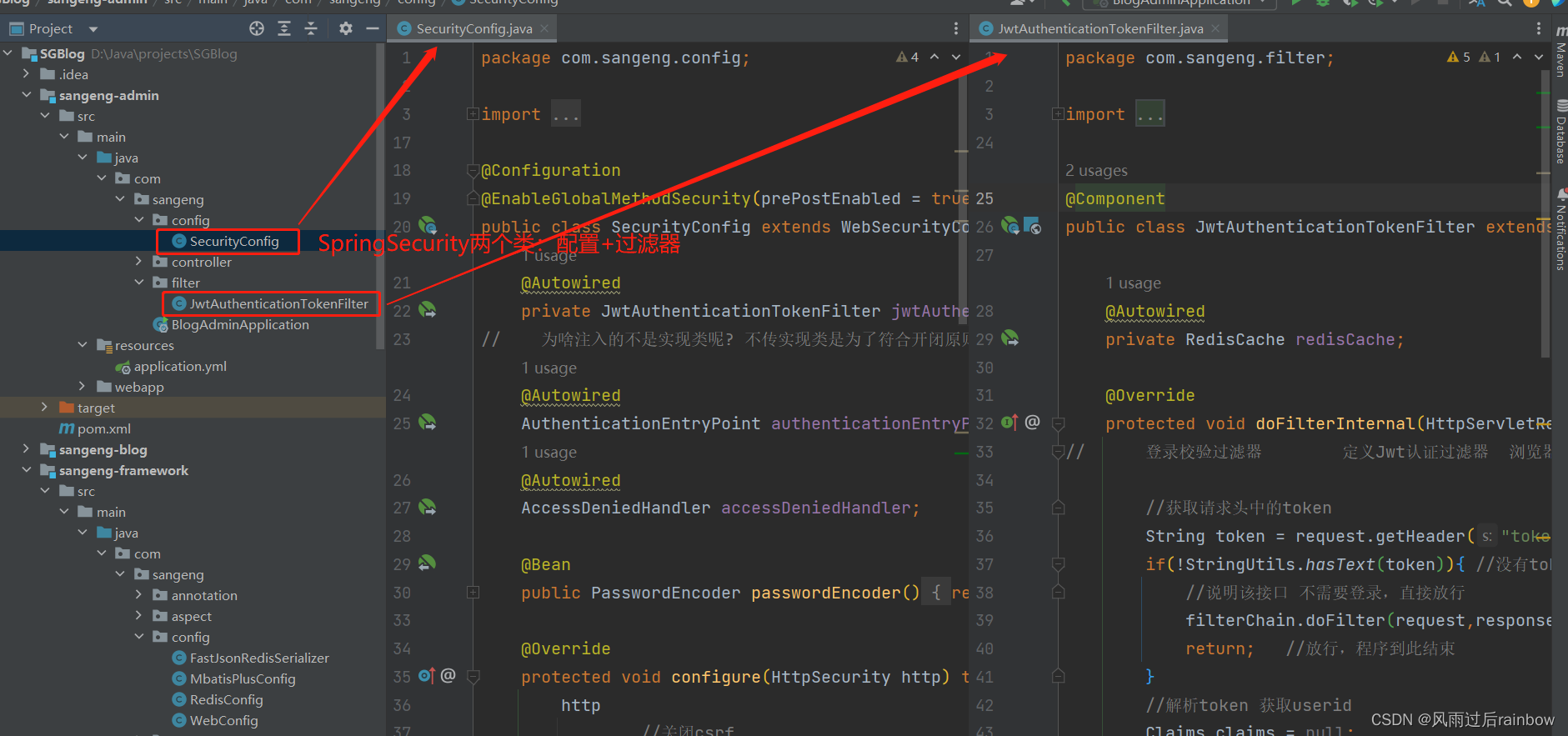
Task: Click the folded ellipsis after import in SecurityConfig
Action: point(566,114)
